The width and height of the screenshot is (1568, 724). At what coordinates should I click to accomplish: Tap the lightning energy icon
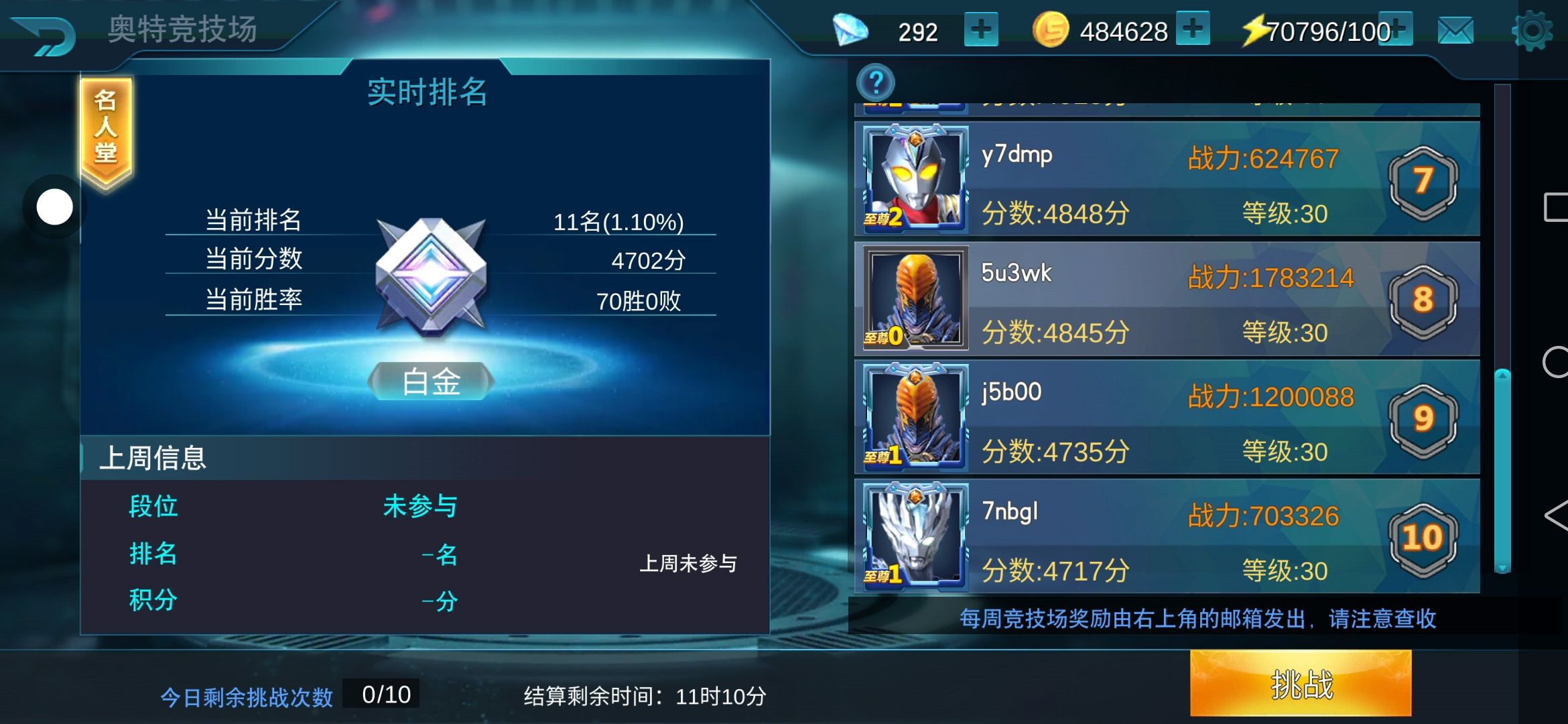1254,30
